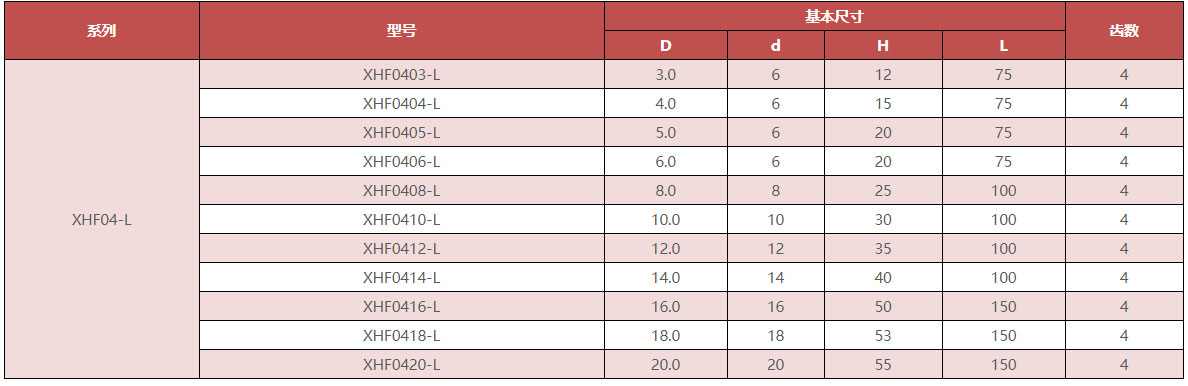Viewport: 1188px width, 386px height.
Task: Click model XHF0410-L
Action: click(x=402, y=219)
